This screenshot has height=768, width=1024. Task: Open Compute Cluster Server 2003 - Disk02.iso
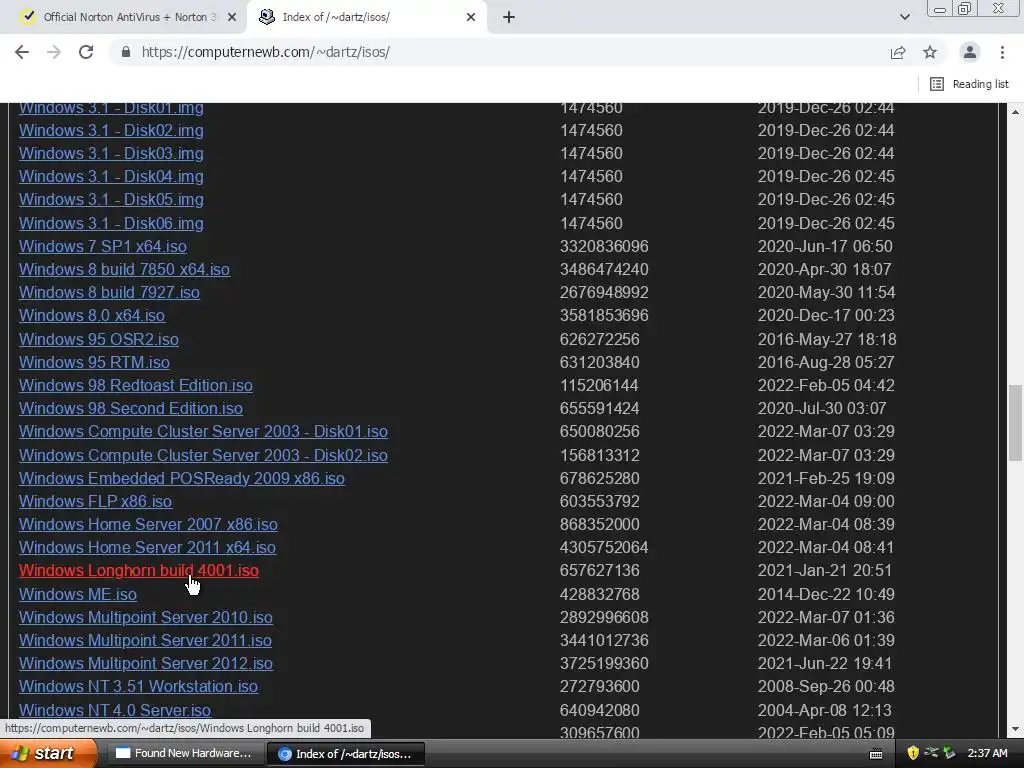pyautogui.click(x=203, y=455)
